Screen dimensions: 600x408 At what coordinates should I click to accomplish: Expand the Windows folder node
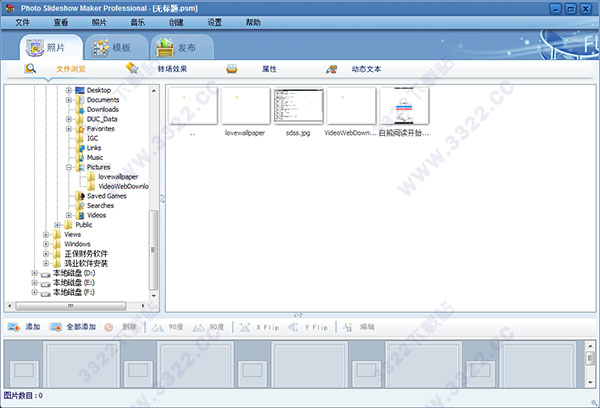click(46, 244)
